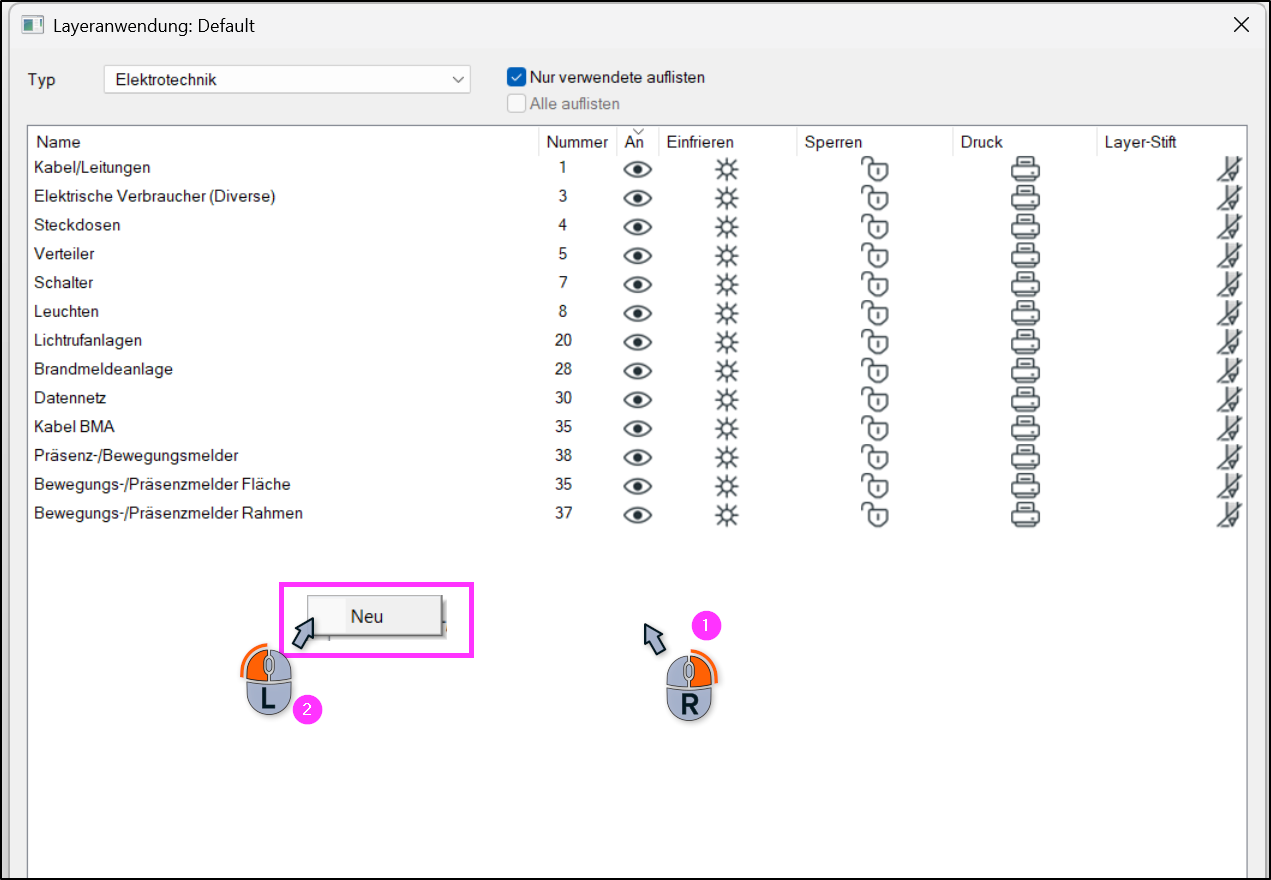Image resolution: width=1271 pixels, height=880 pixels.
Task: Toggle freeze icon for Steckdosen layer
Action: pos(726,226)
